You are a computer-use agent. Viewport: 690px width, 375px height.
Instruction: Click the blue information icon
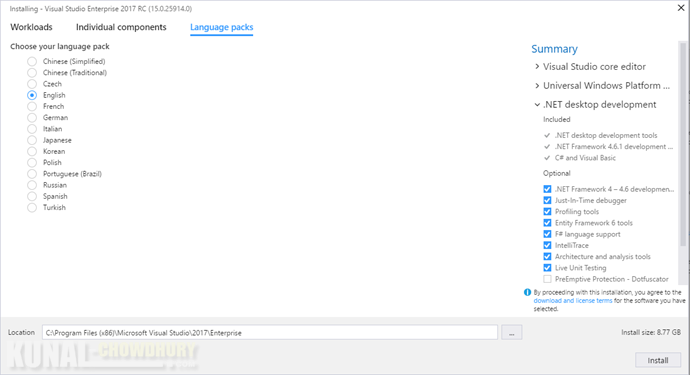527,292
